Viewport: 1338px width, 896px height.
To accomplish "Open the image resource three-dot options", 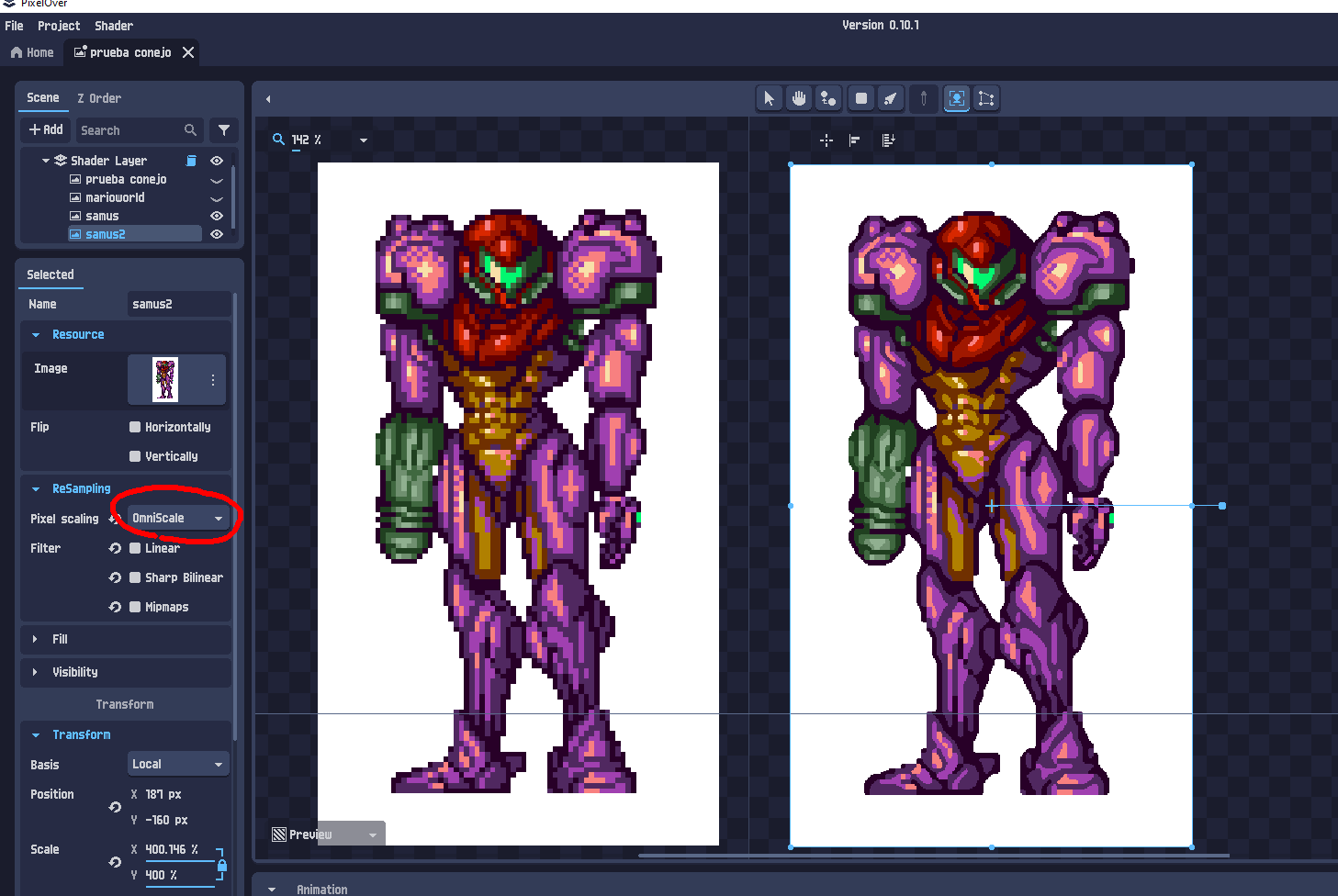I will tap(213, 379).
